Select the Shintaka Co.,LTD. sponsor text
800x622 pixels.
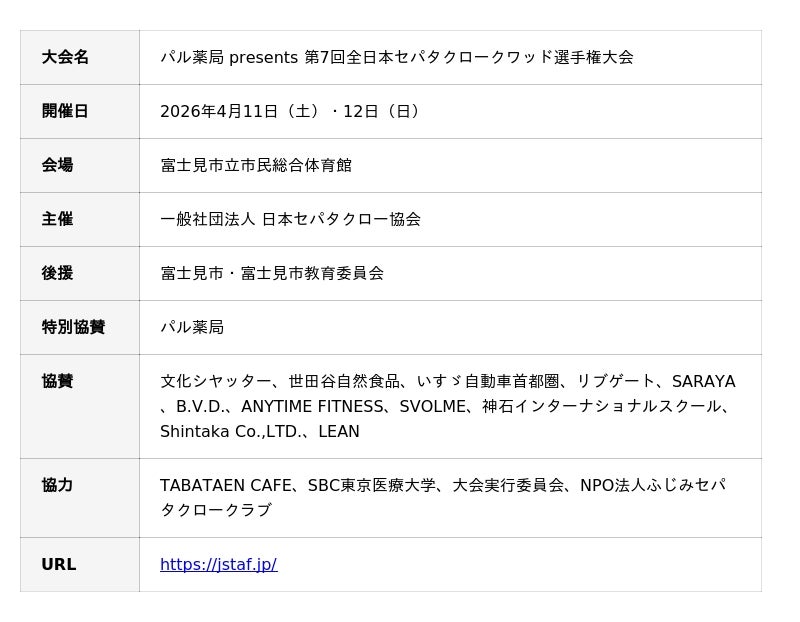click(x=230, y=432)
